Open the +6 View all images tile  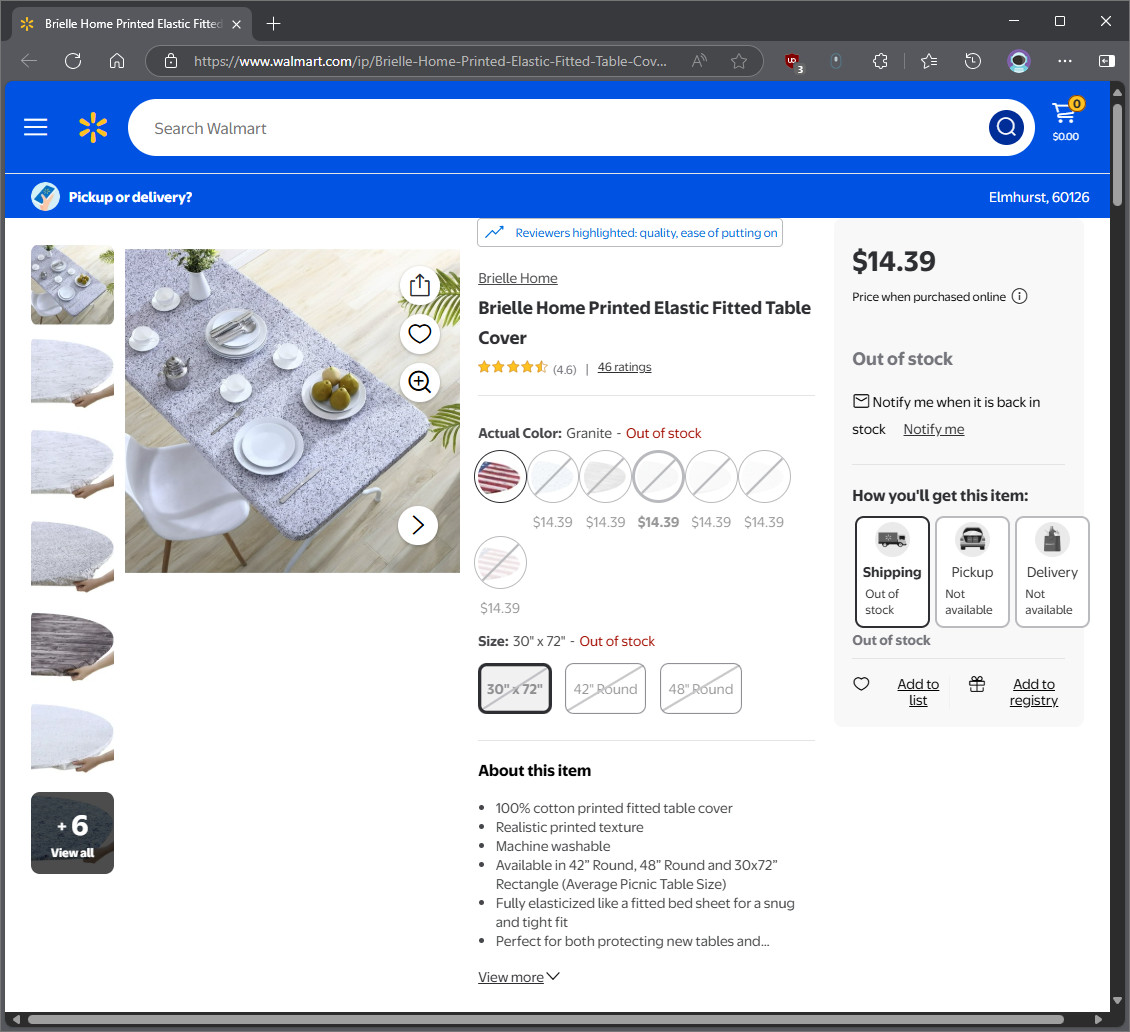[72, 833]
